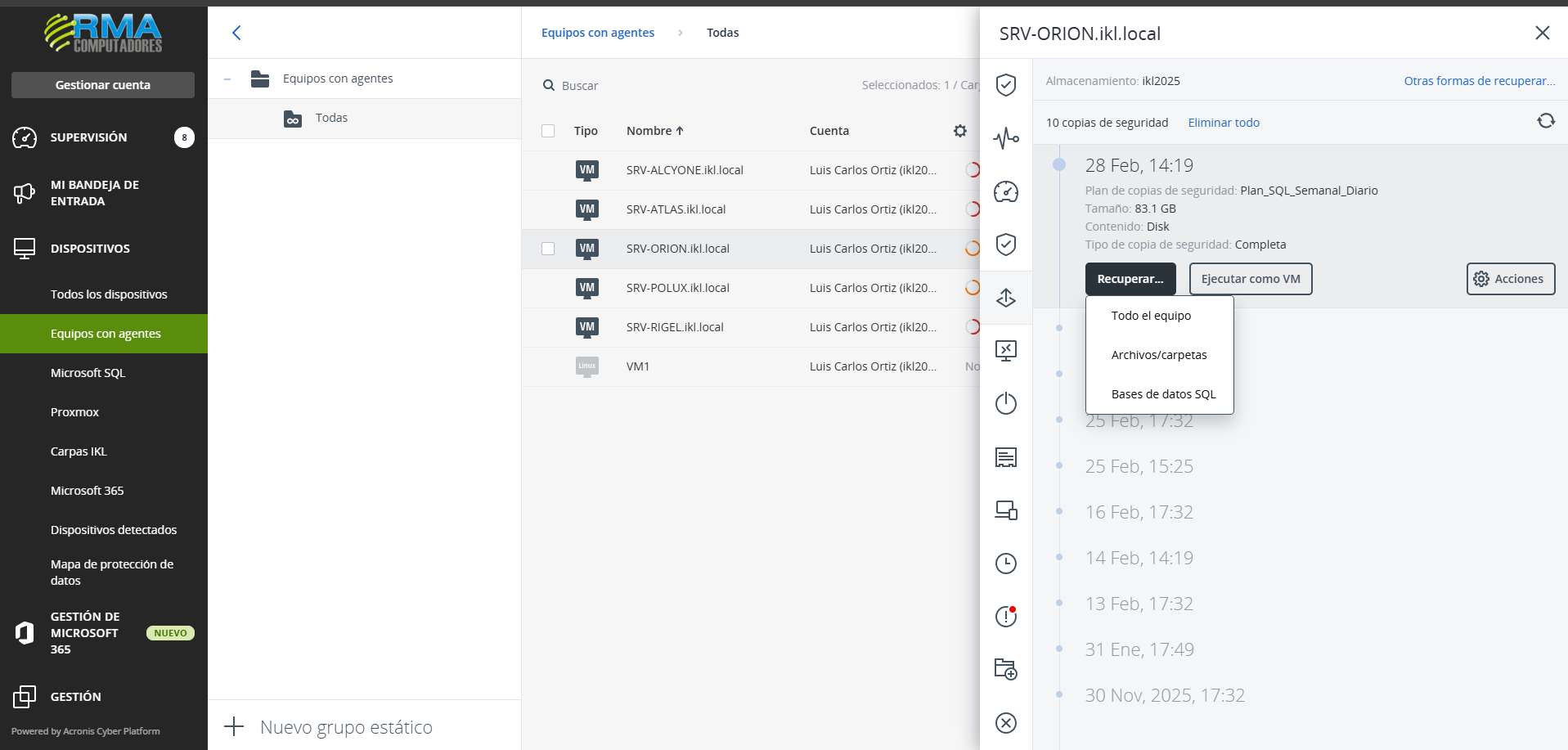Click the add-to-group folder icon

pyautogui.click(x=1005, y=669)
